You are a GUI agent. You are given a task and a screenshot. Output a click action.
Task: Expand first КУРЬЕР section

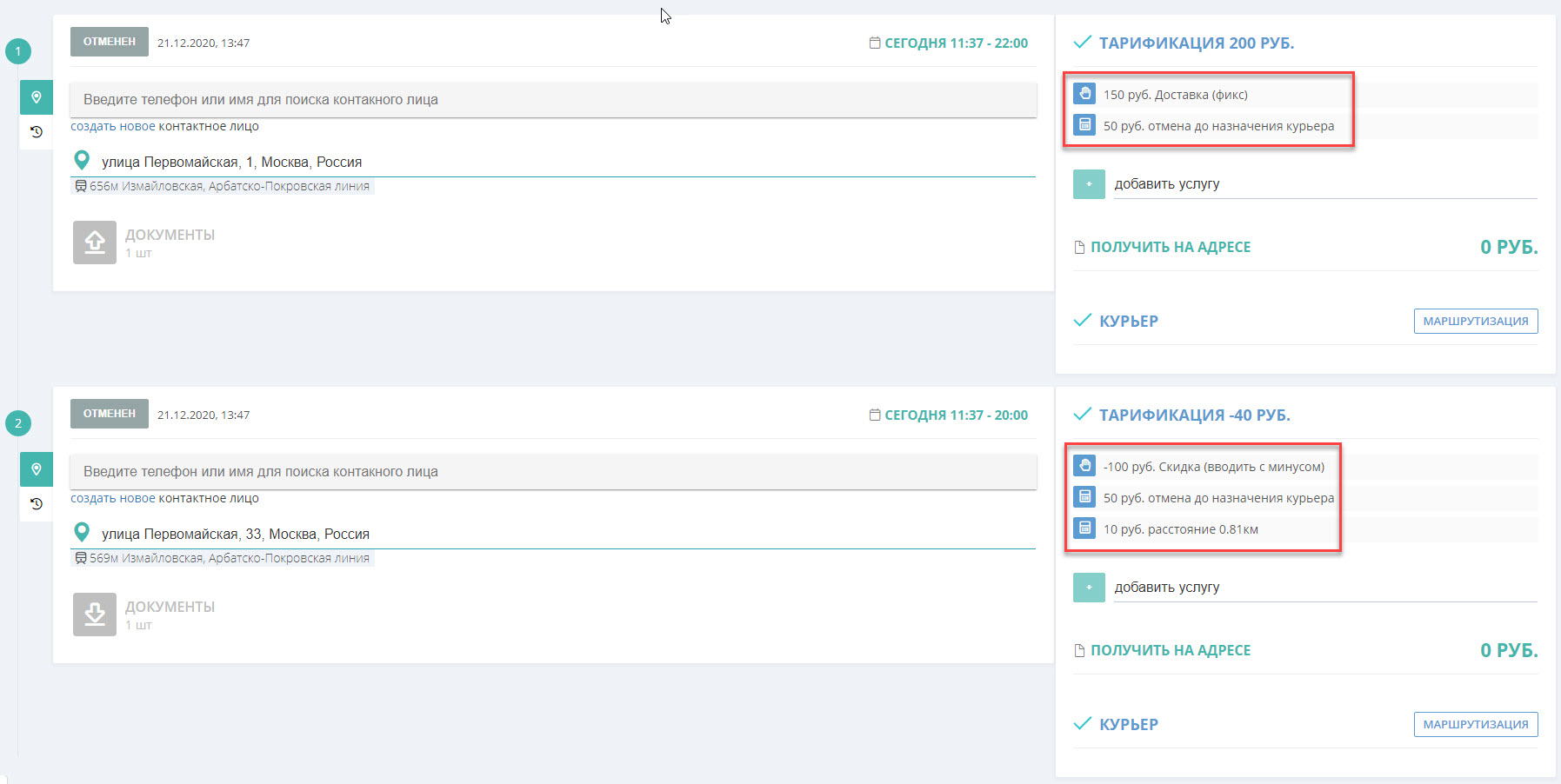[1129, 321]
